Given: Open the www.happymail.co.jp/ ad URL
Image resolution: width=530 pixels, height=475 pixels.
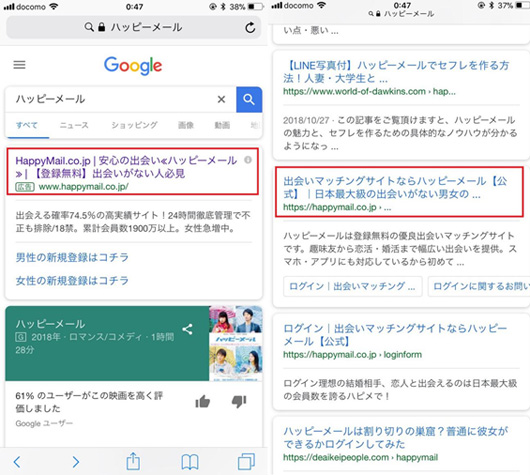Looking at the screenshot, I should click(83, 187).
